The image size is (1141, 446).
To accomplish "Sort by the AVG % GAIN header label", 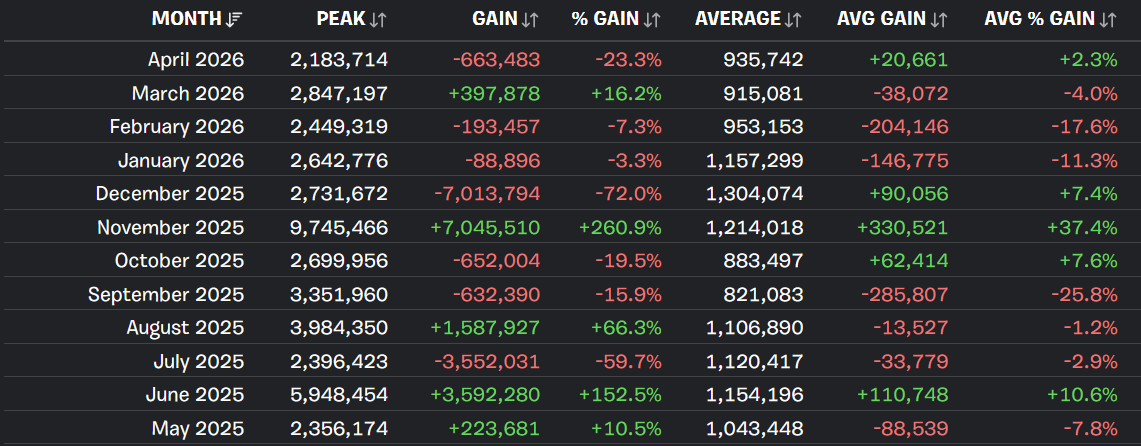I will [x=1040, y=20].
